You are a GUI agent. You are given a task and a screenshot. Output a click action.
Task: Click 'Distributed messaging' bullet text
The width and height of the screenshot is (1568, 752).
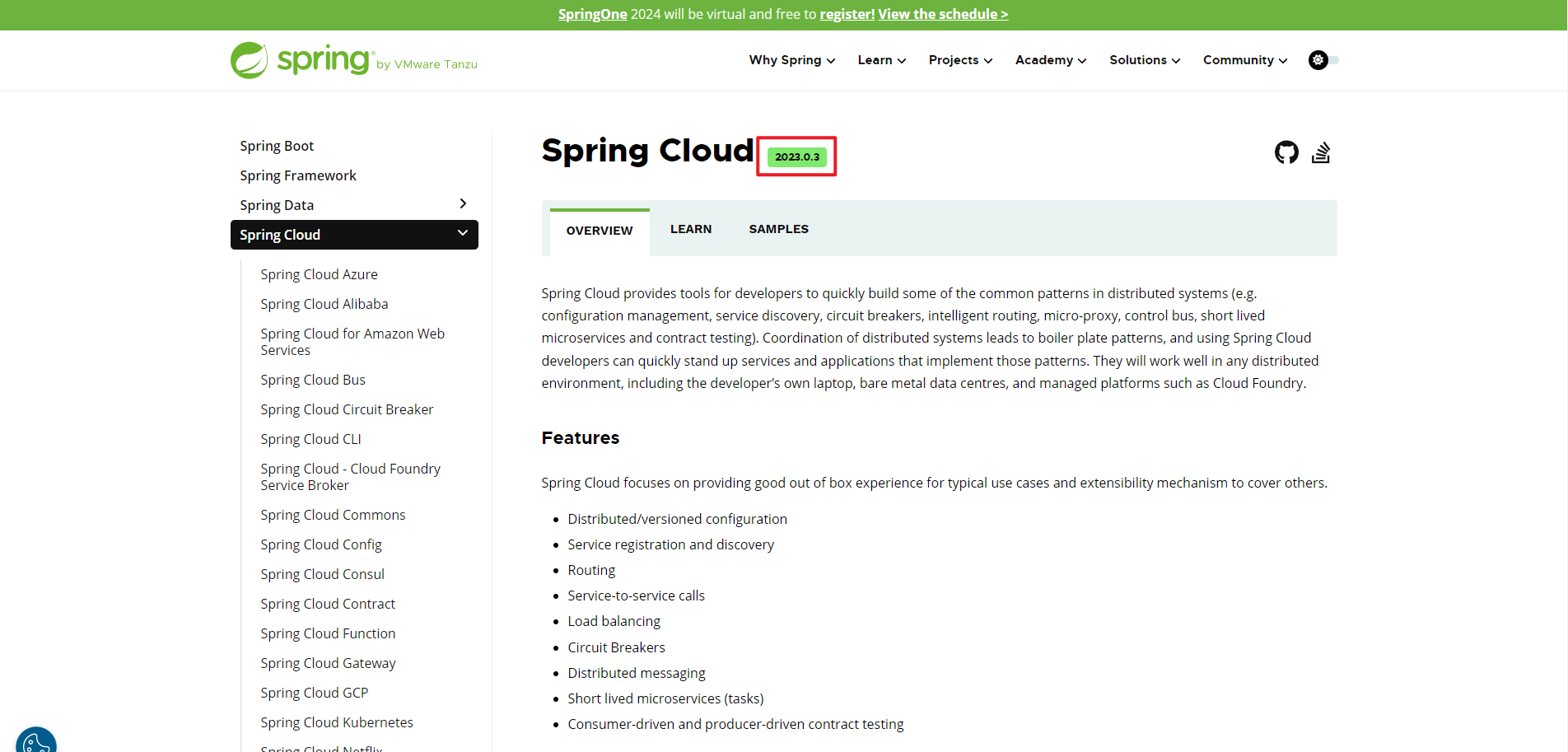click(637, 673)
